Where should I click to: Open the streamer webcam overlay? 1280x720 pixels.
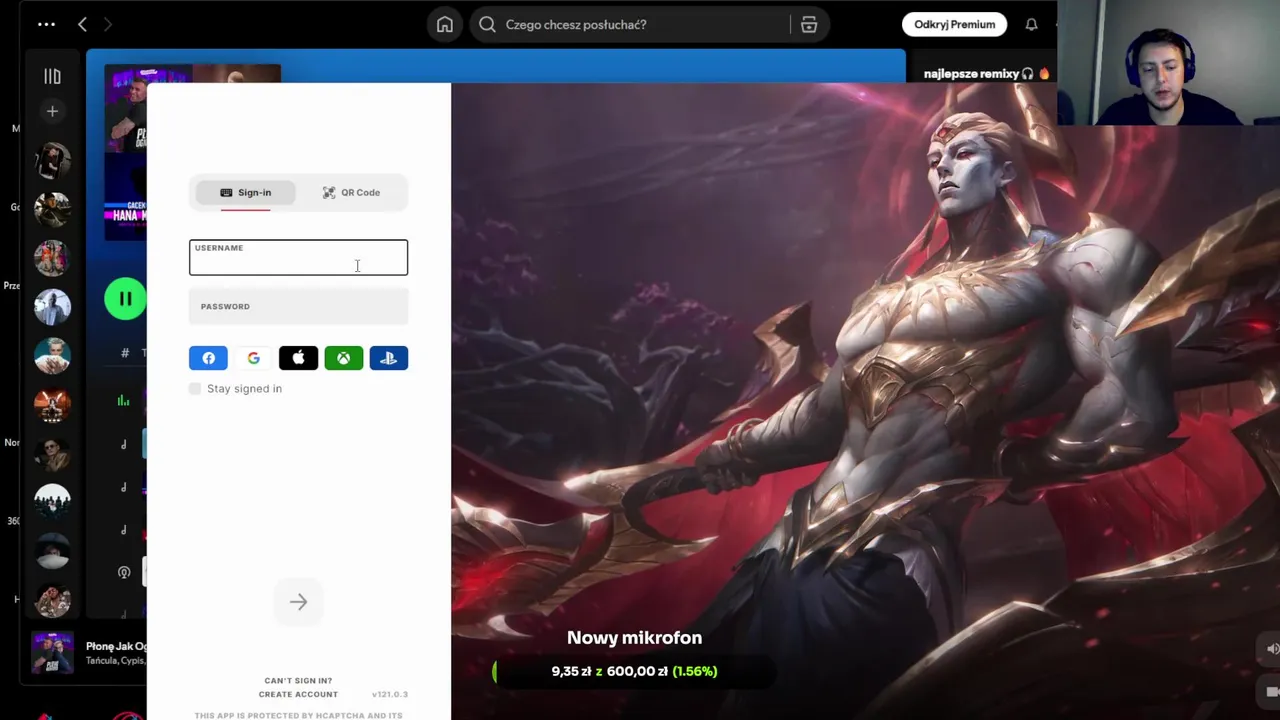[x=1169, y=63]
